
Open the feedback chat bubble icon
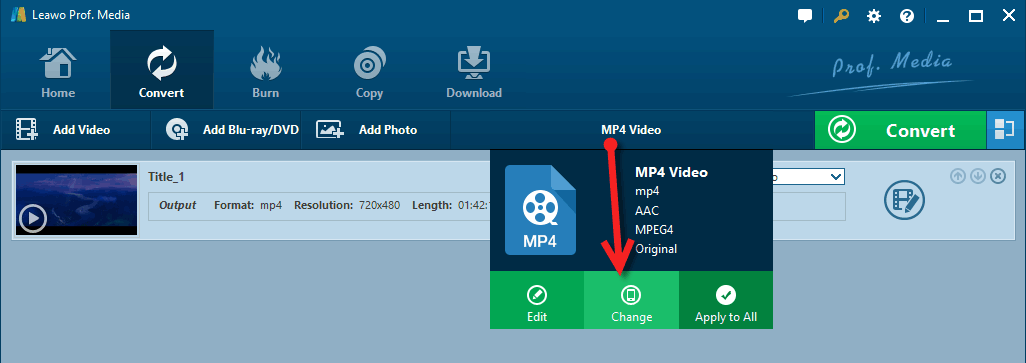805,16
